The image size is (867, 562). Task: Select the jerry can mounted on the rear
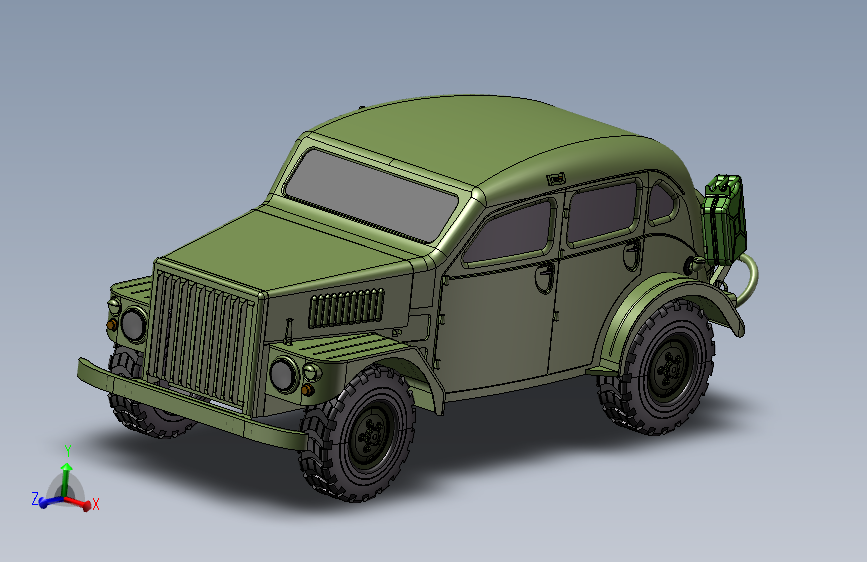(725, 218)
